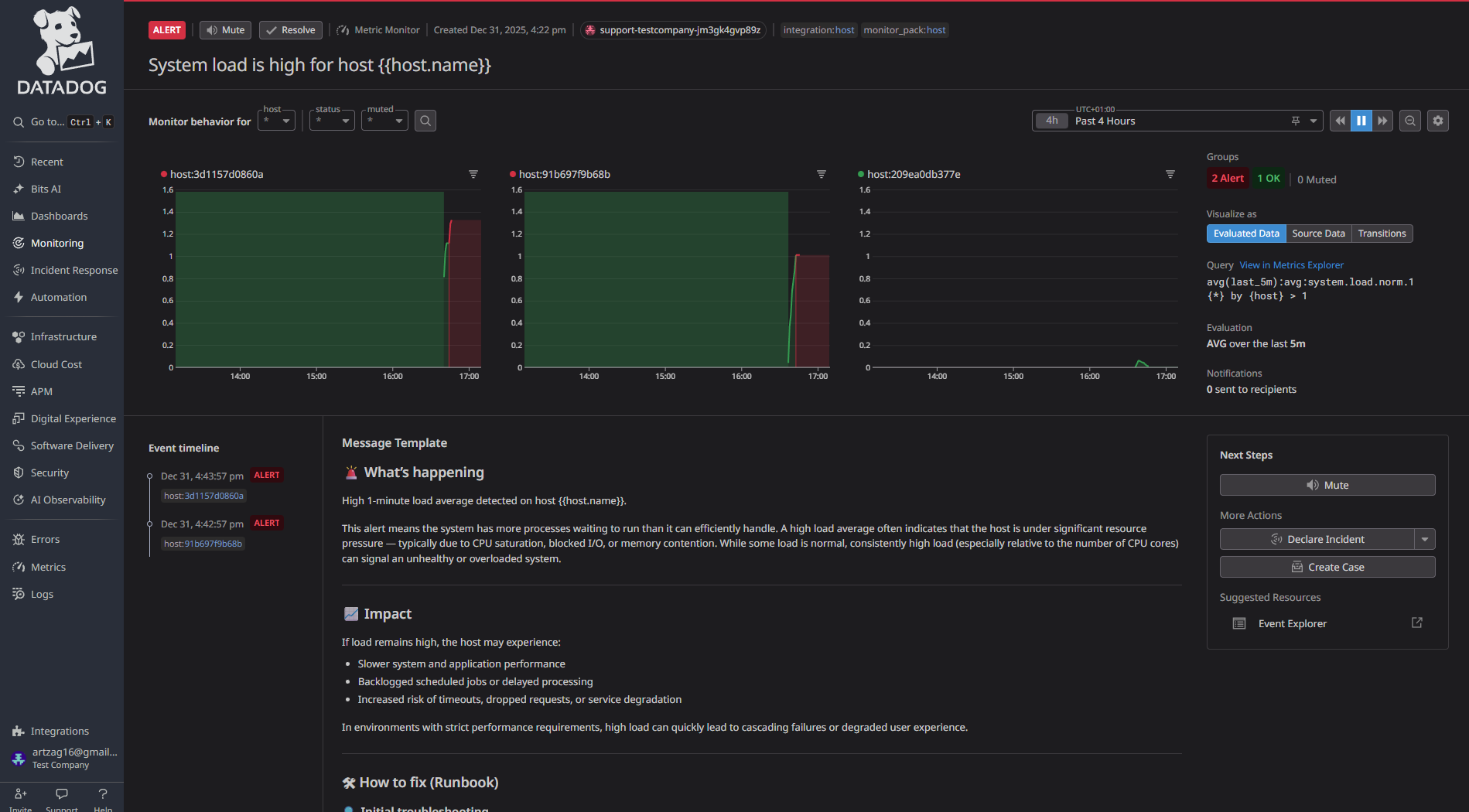
Task: Open filter menu for host:209ea0db377e graph
Action: point(1170,174)
